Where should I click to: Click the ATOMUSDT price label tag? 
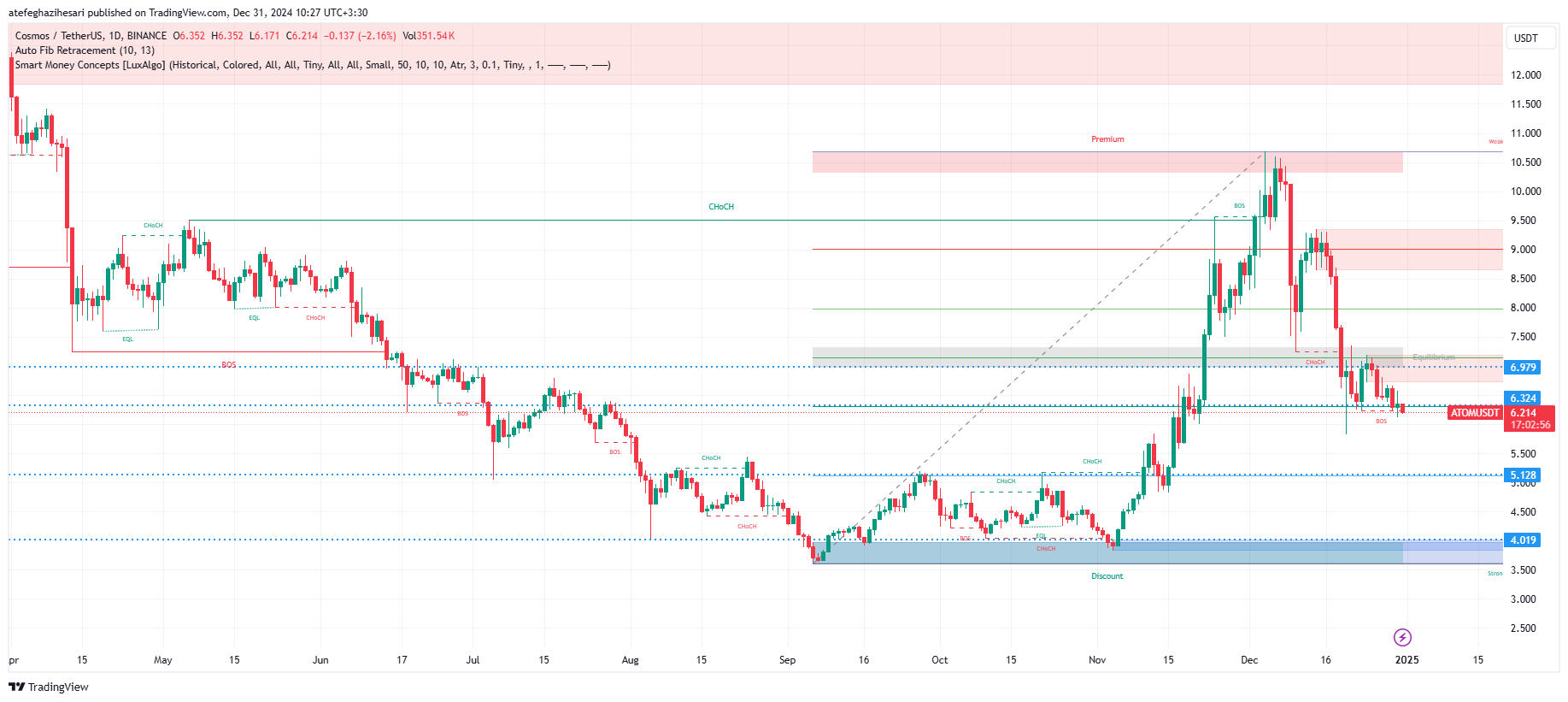(x=1475, y=413)
